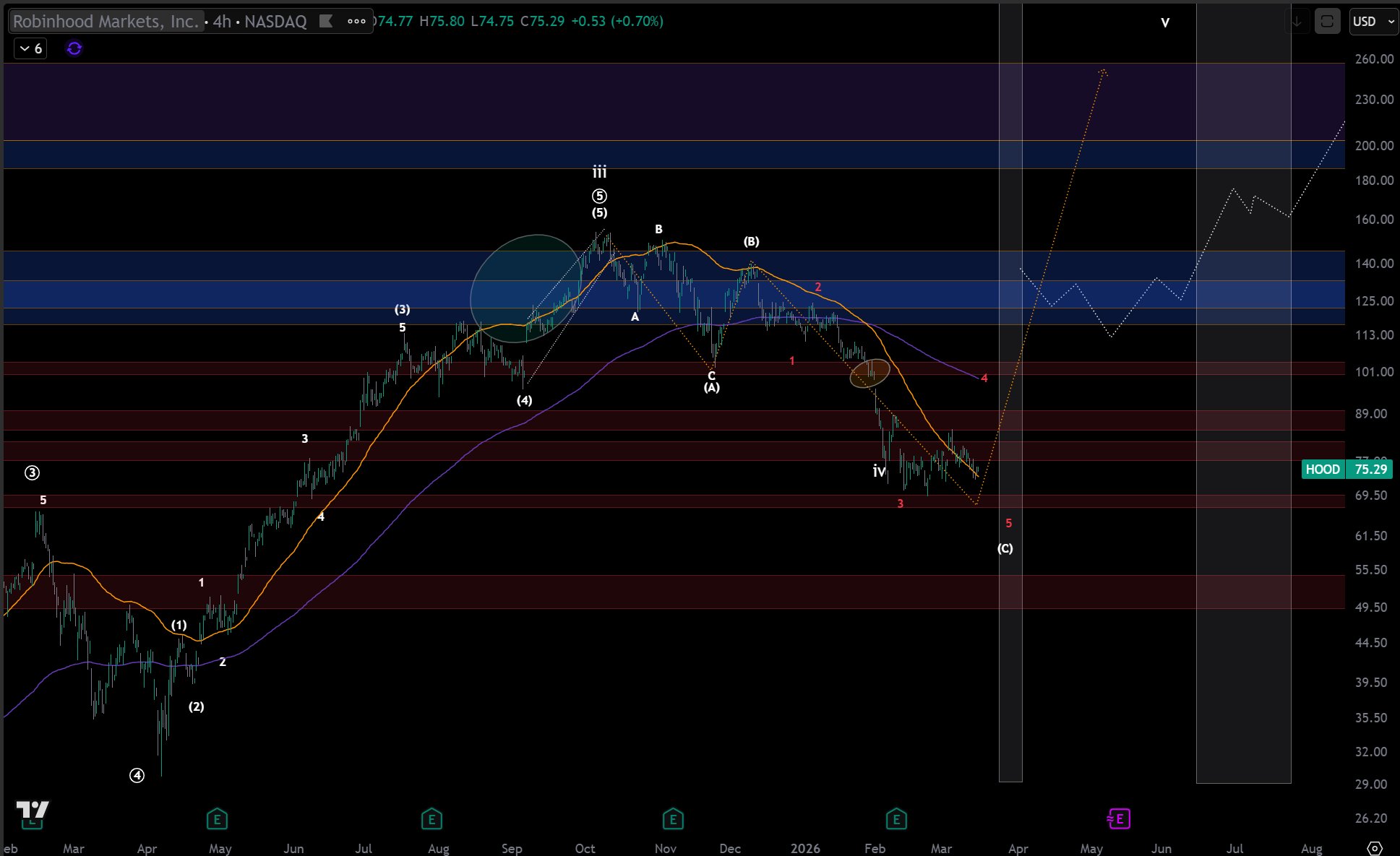Click the TradingView logo at bottom left
The height and width of the screenshot is (856, 1400).
pyautogui.click(x=33, y=810)
